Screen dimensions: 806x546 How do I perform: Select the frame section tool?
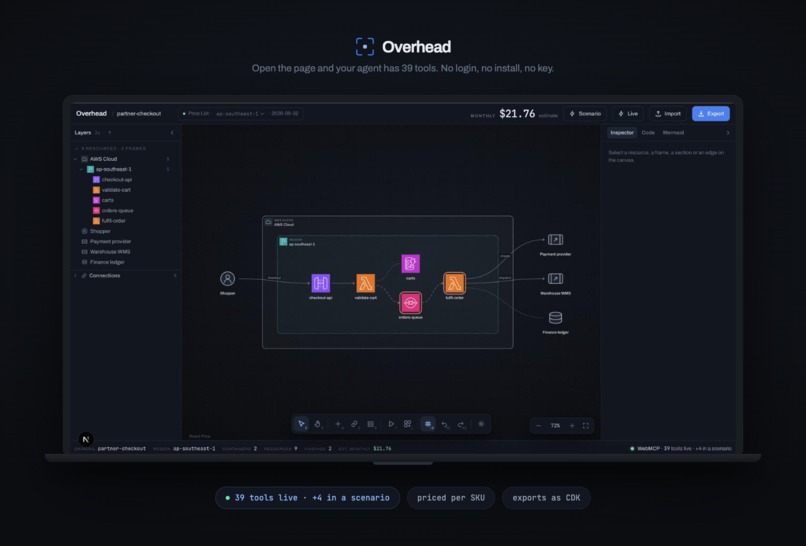point(371,424)
